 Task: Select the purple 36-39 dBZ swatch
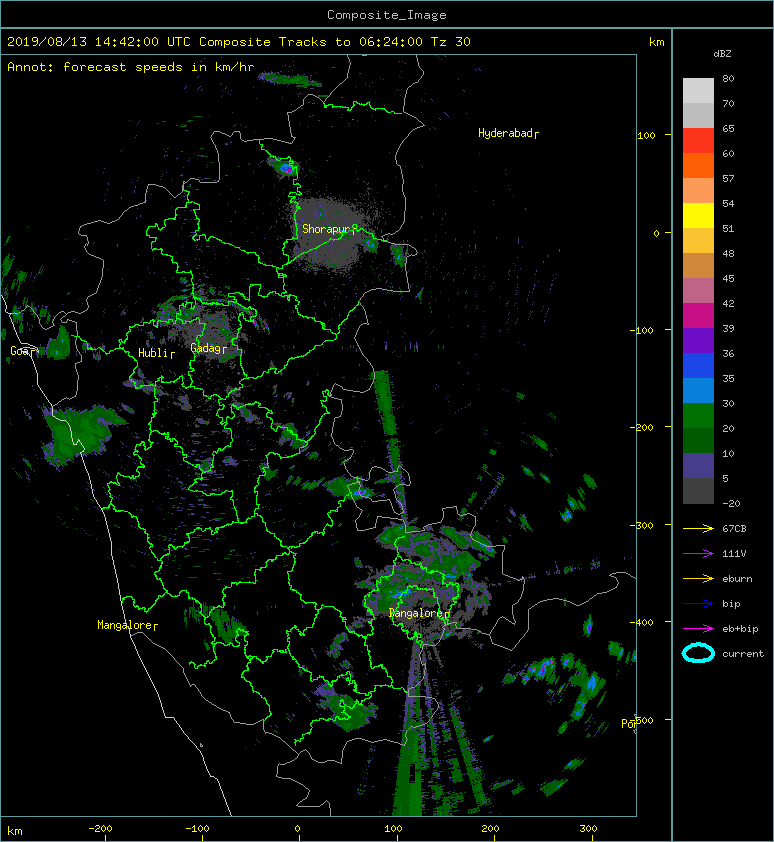pos(698,341)
